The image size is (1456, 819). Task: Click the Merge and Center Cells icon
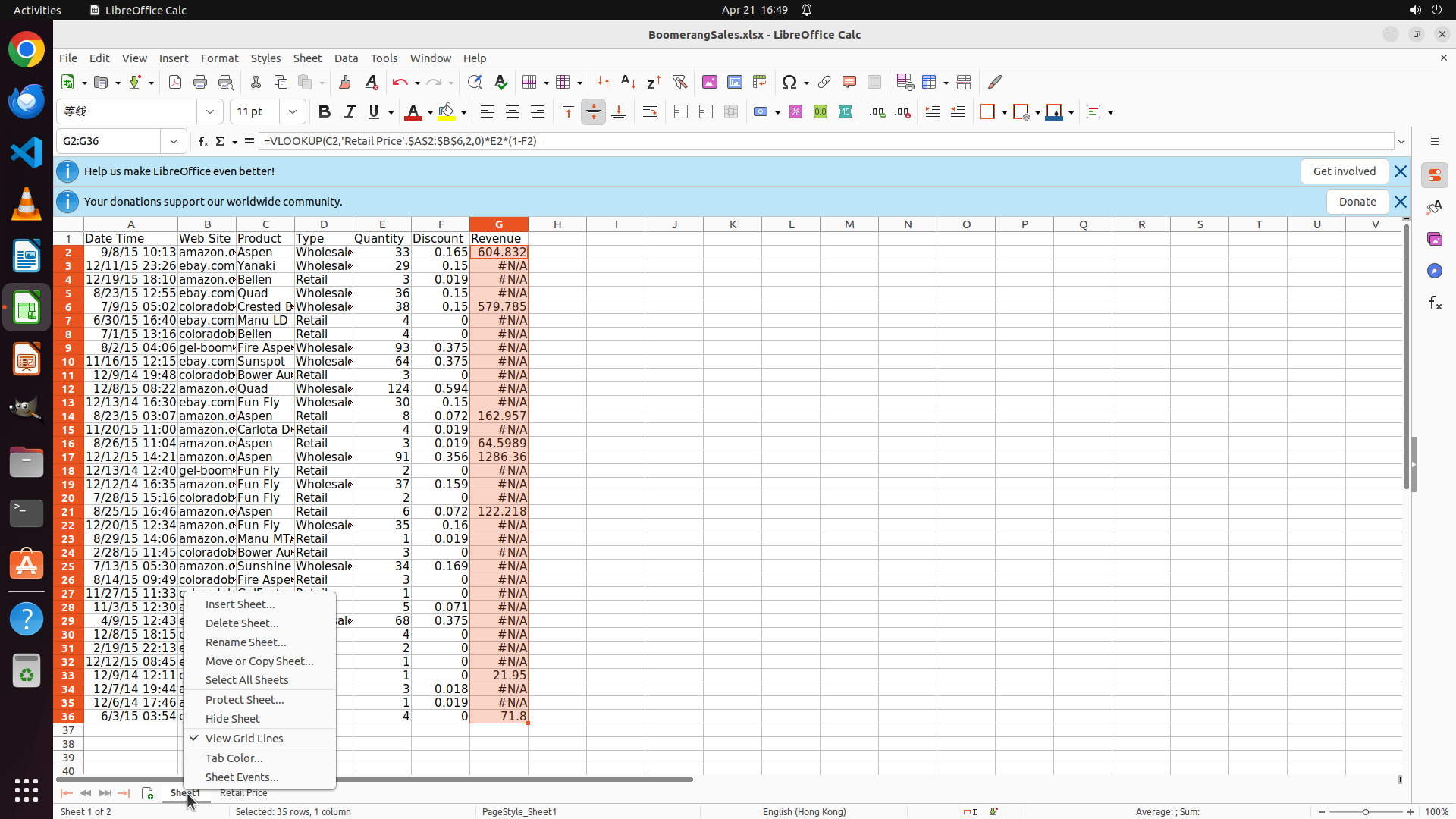tap(681, 112)
